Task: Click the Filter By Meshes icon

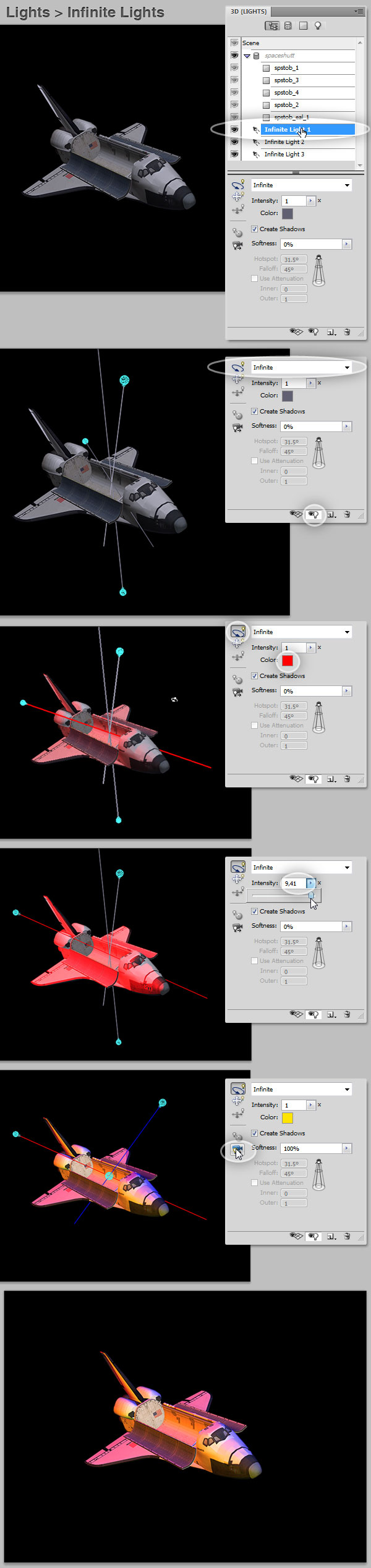Action: tap(288, 26)
